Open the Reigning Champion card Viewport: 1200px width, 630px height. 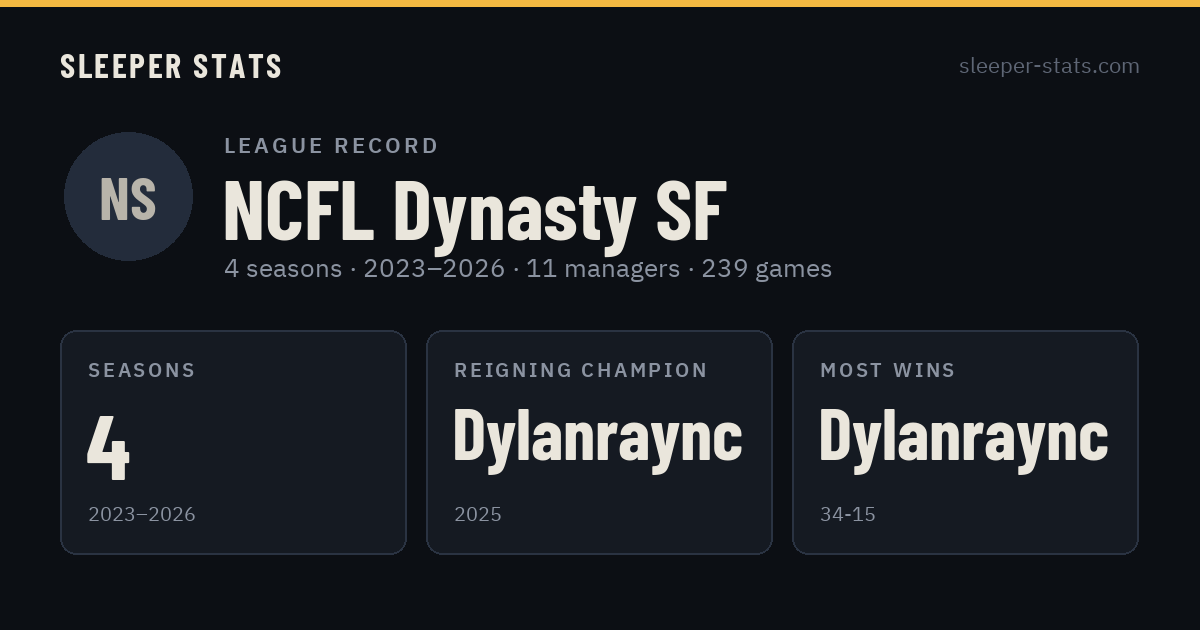click(599, 442)
